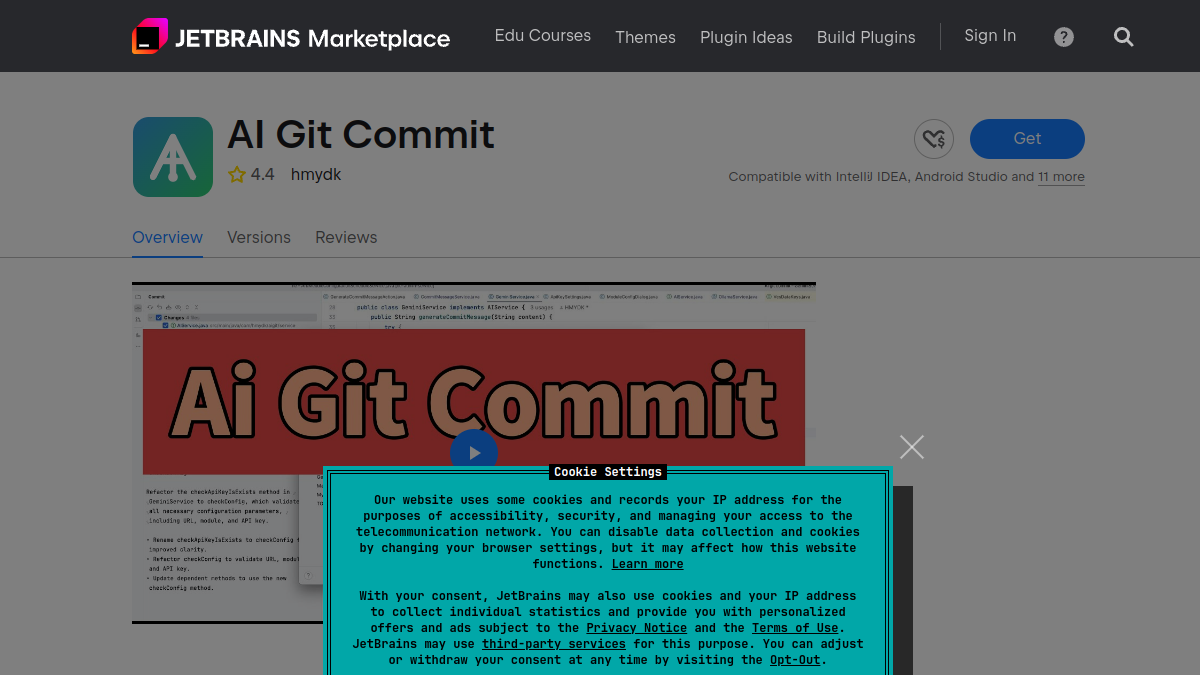Image resolution: width=1200 pixels, height=675 pixels.
Task: Play the Ai Git Commit video
Action: click(x=474, y=452)
